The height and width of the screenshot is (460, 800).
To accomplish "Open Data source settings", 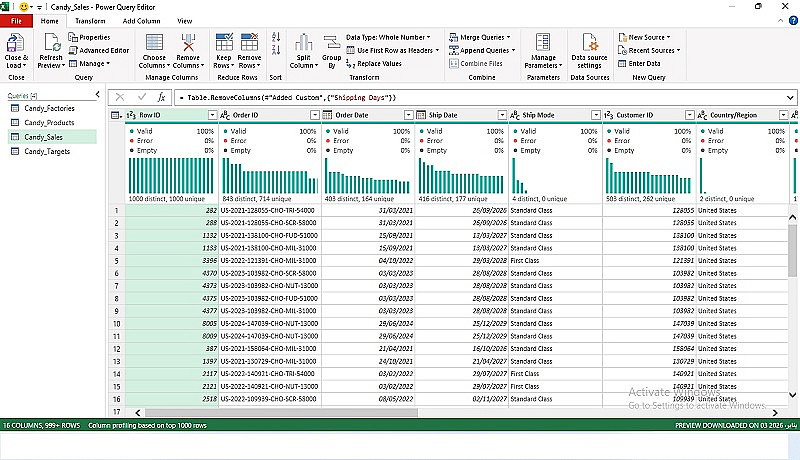I will (589, 42).
